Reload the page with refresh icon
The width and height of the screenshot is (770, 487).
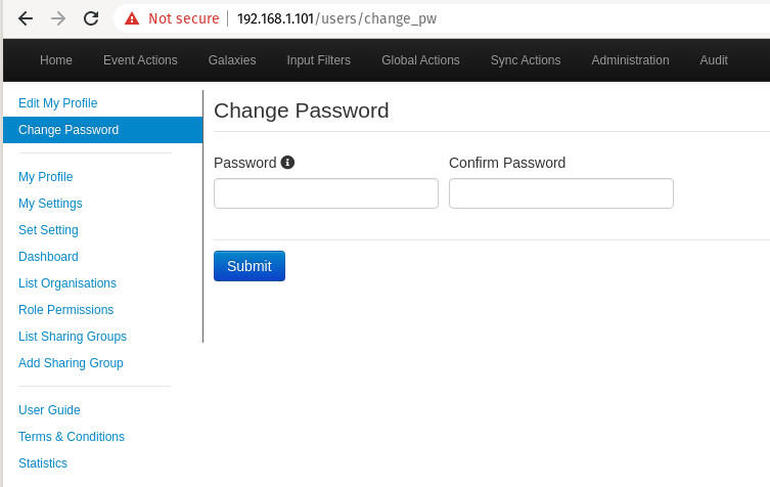[x=91, y=19]
